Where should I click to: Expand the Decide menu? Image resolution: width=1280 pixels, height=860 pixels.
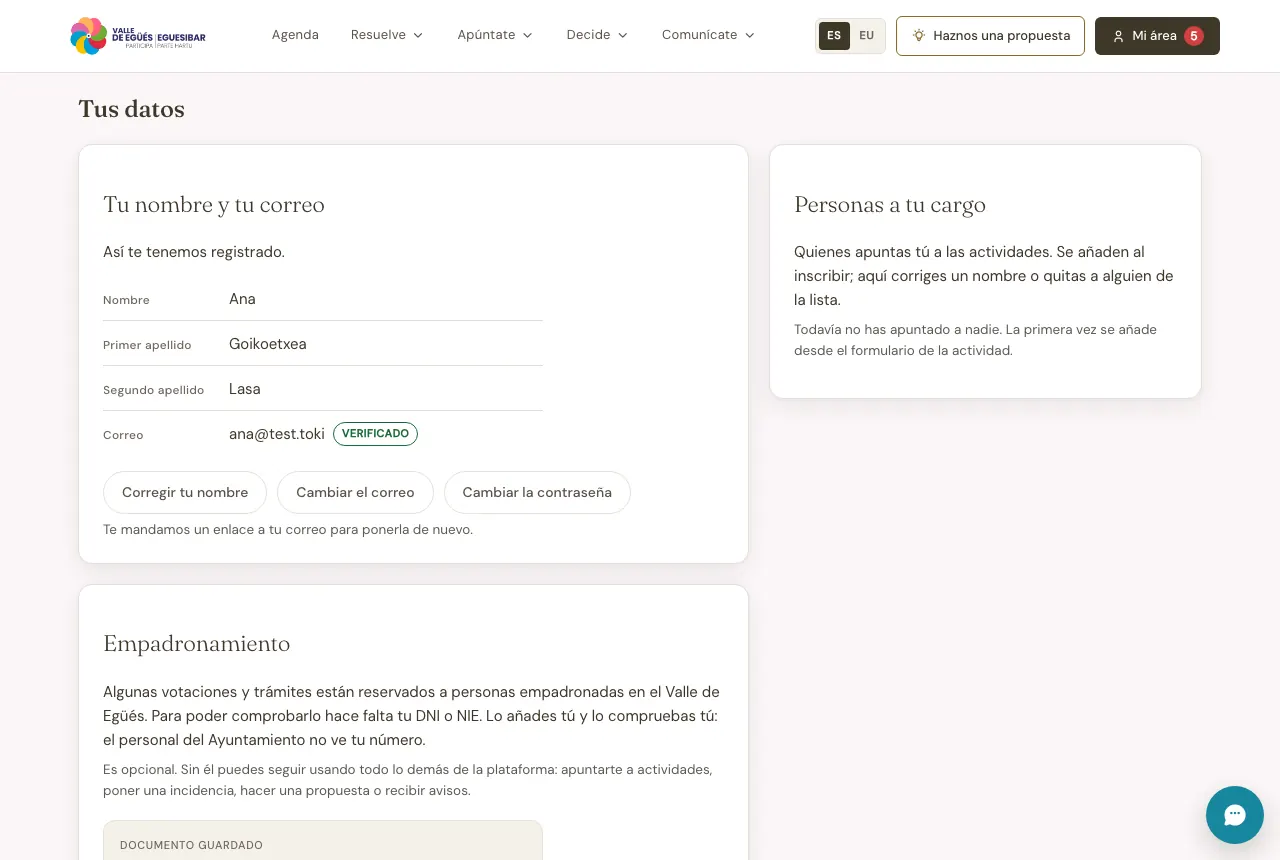click(x=597, y=35)
